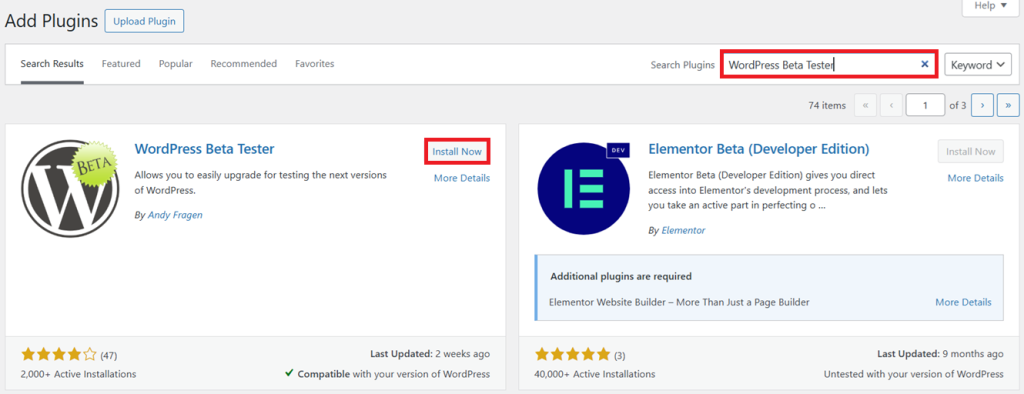Click the green Compatible checkmark icon
The height and width of the screenshot is (394, 1024).
coord(289,374)
